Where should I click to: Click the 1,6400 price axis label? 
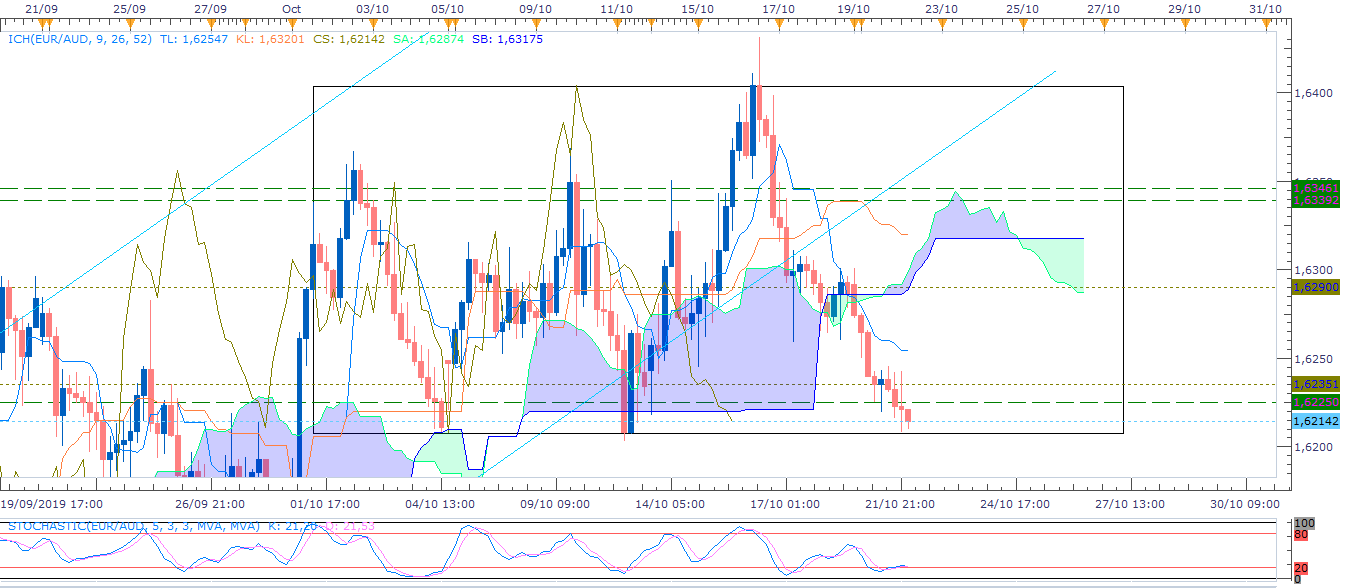(1314, 93)
